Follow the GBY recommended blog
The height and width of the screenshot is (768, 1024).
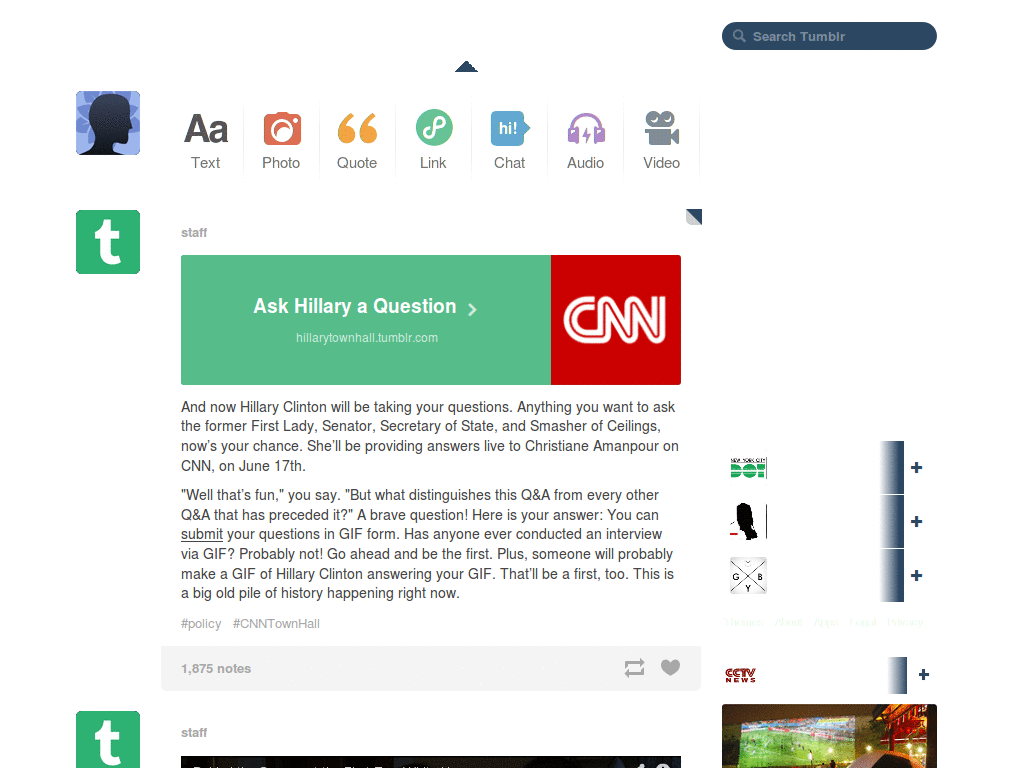click(x=916, y=575)
